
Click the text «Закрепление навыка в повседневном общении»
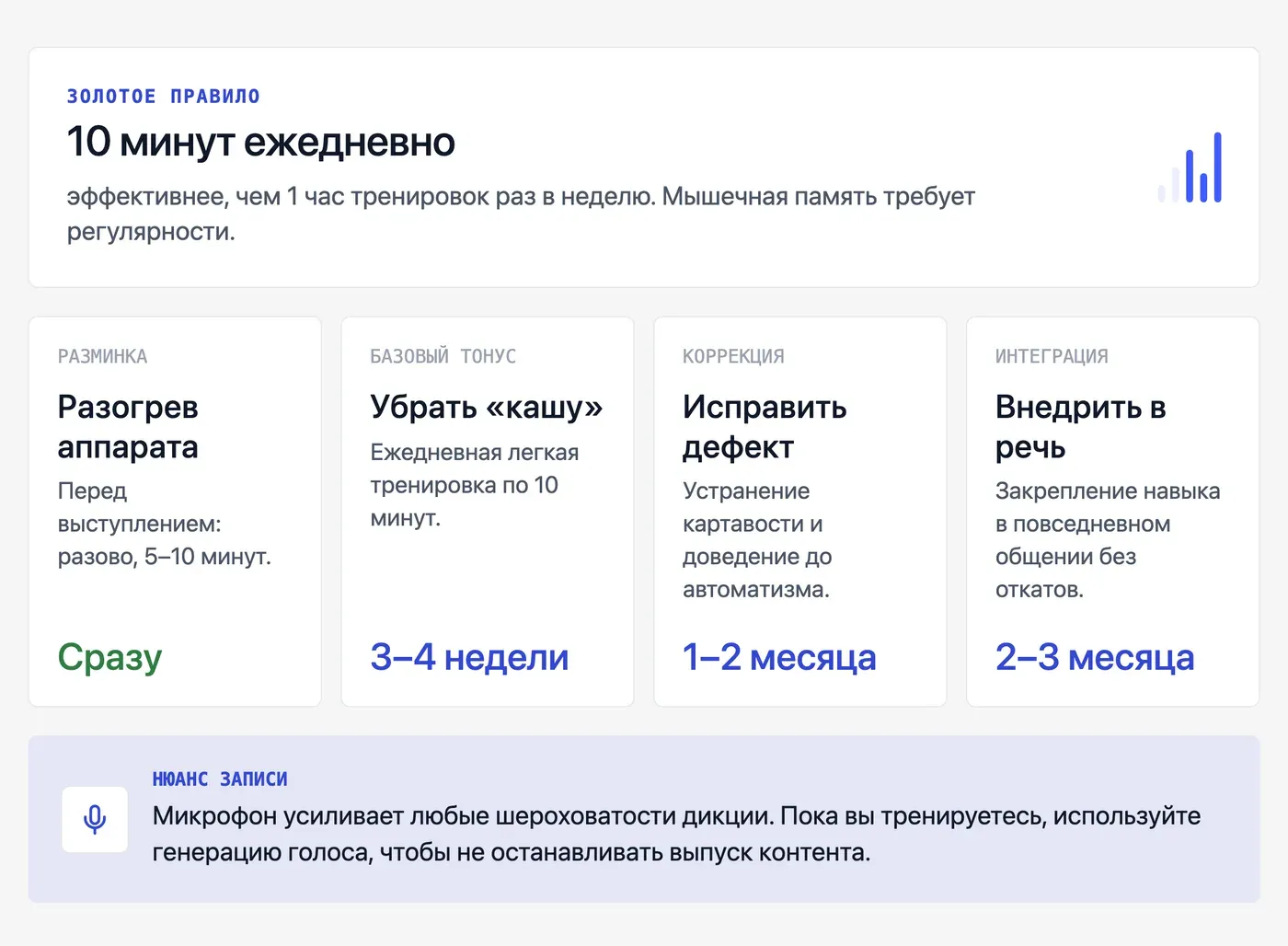(x=1108, y=524)
